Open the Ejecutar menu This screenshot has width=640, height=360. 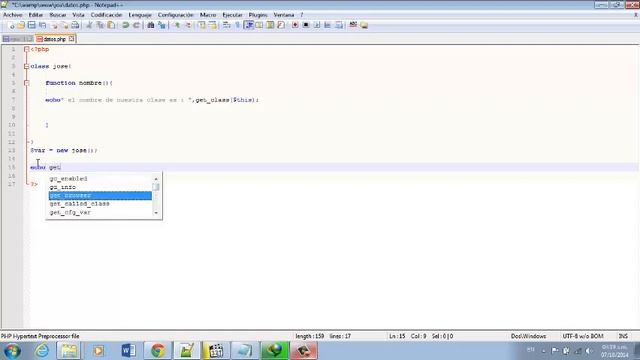(x=232, y=15)
